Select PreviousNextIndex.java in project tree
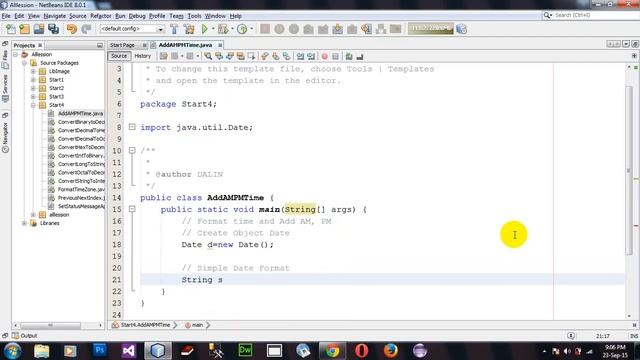640x360 pixels. point(81,198)
